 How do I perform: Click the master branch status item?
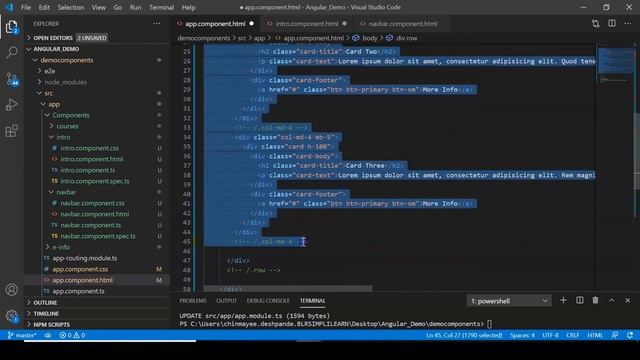[x=22, y=335]
